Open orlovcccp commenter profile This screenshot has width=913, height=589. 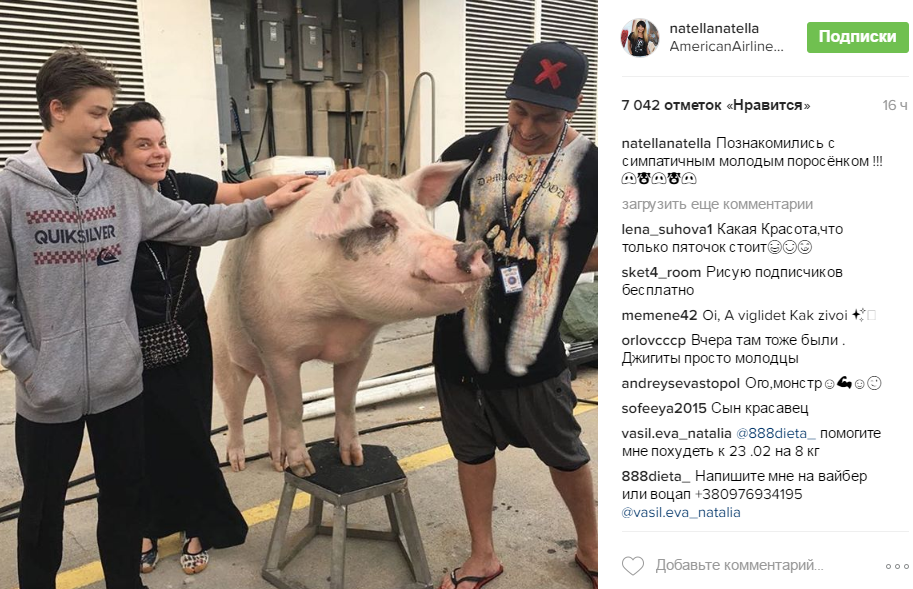coord(654,340)
